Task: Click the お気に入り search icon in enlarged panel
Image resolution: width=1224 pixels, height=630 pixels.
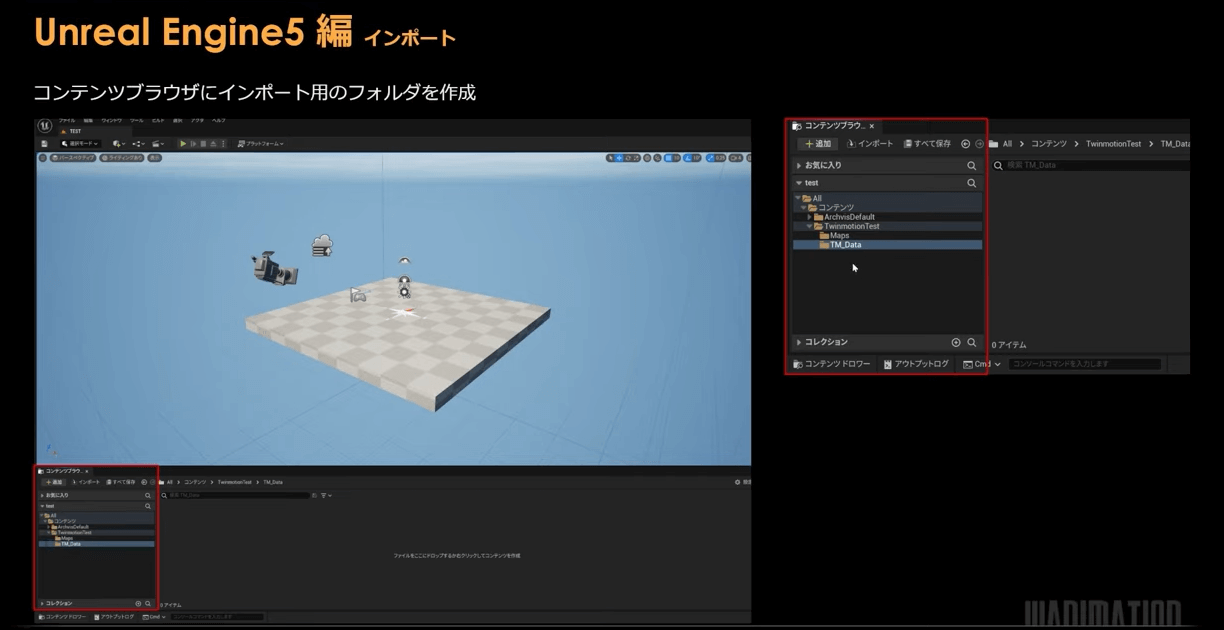Action: click(971, 165)
